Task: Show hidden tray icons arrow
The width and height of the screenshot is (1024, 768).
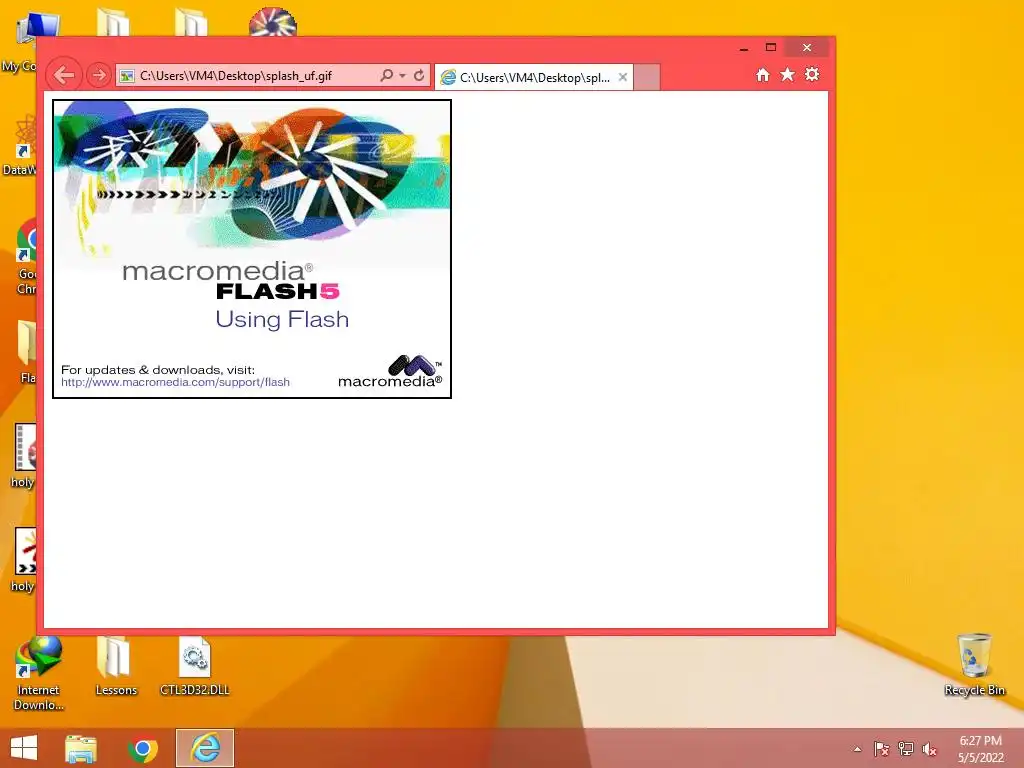Action: click(857, 749)
